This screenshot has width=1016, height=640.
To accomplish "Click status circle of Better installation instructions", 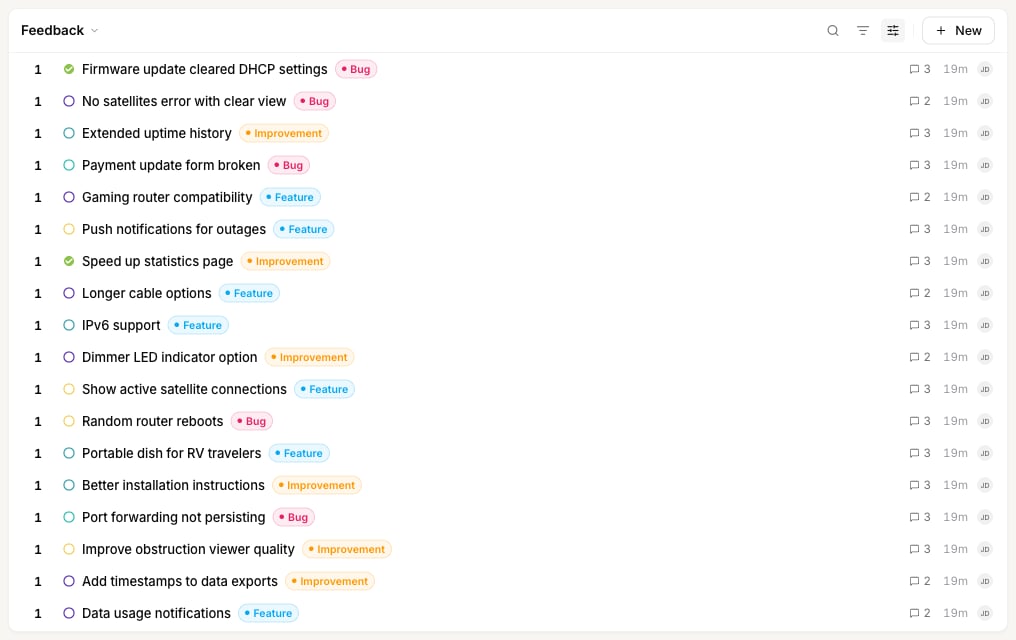I will [69, 485].
